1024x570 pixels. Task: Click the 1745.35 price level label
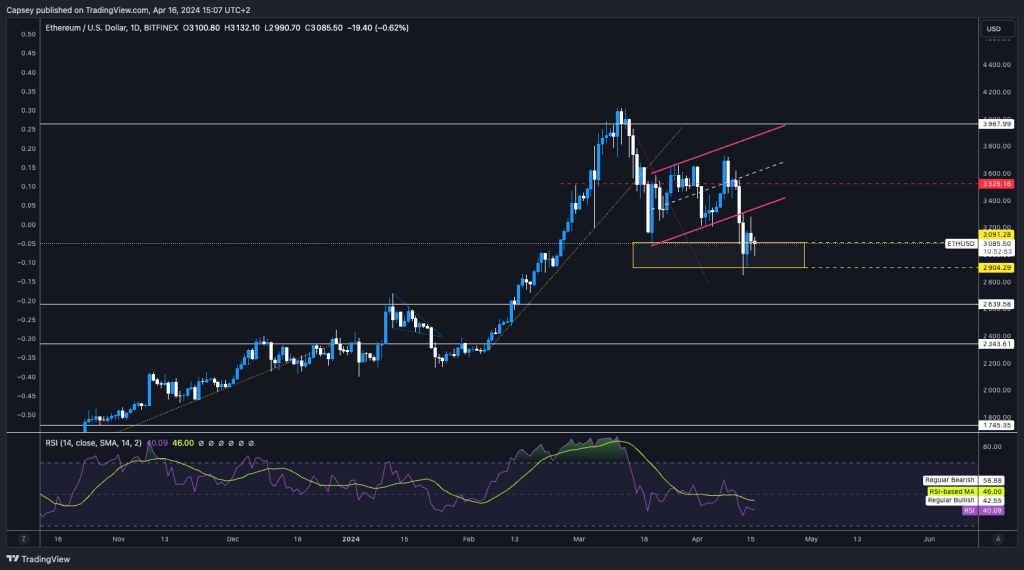point(971,425)
